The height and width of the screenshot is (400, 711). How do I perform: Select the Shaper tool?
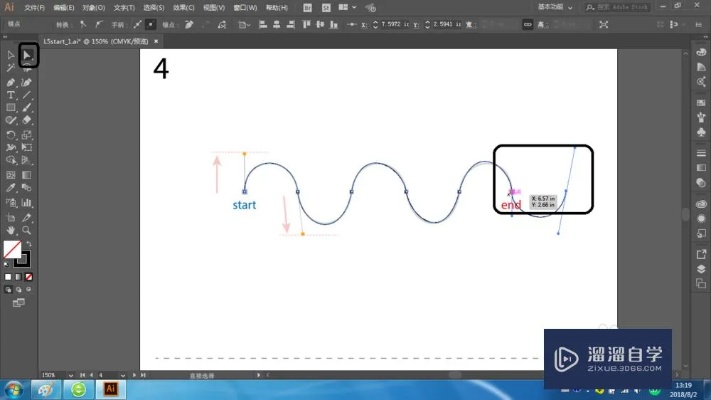coord(10,121)
